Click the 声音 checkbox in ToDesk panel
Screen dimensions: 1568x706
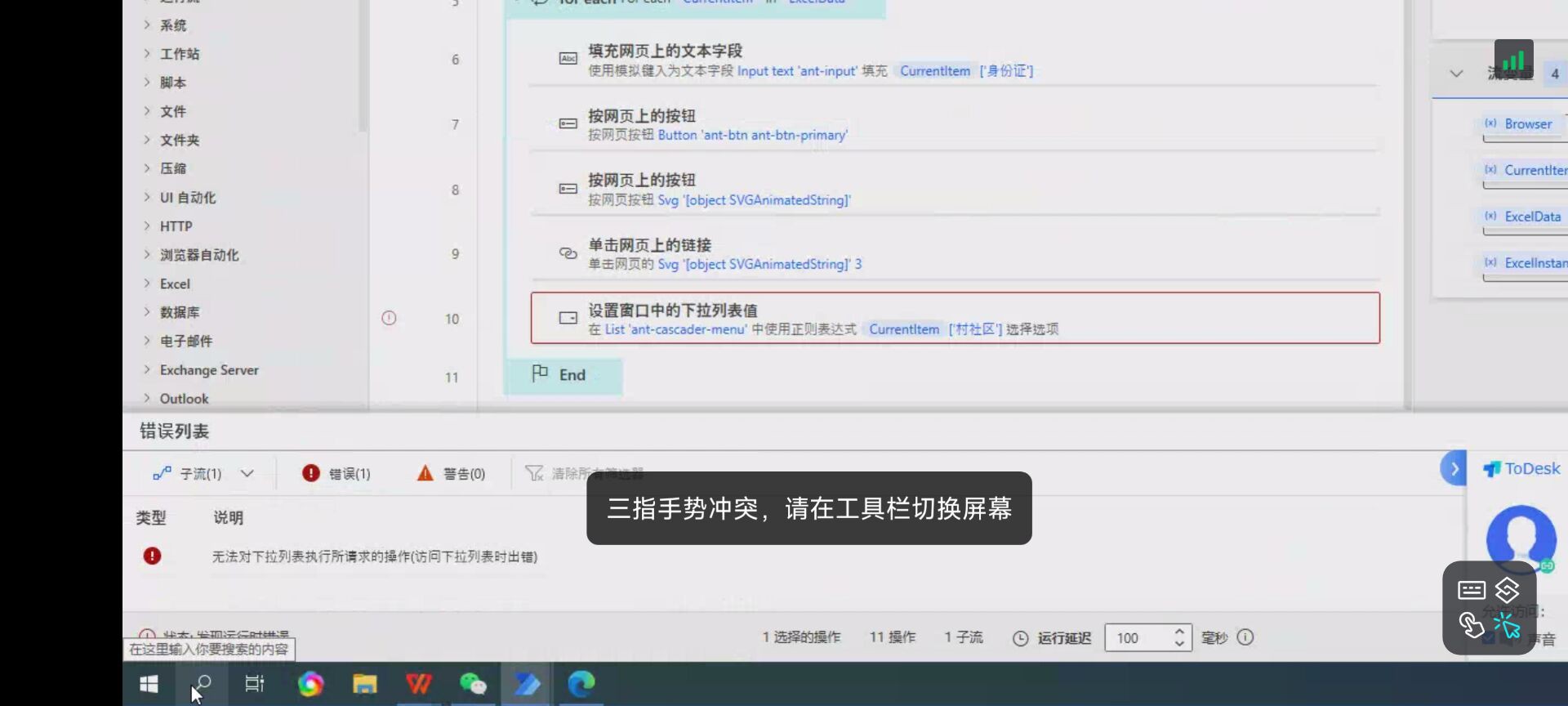tap(1490, 640)
